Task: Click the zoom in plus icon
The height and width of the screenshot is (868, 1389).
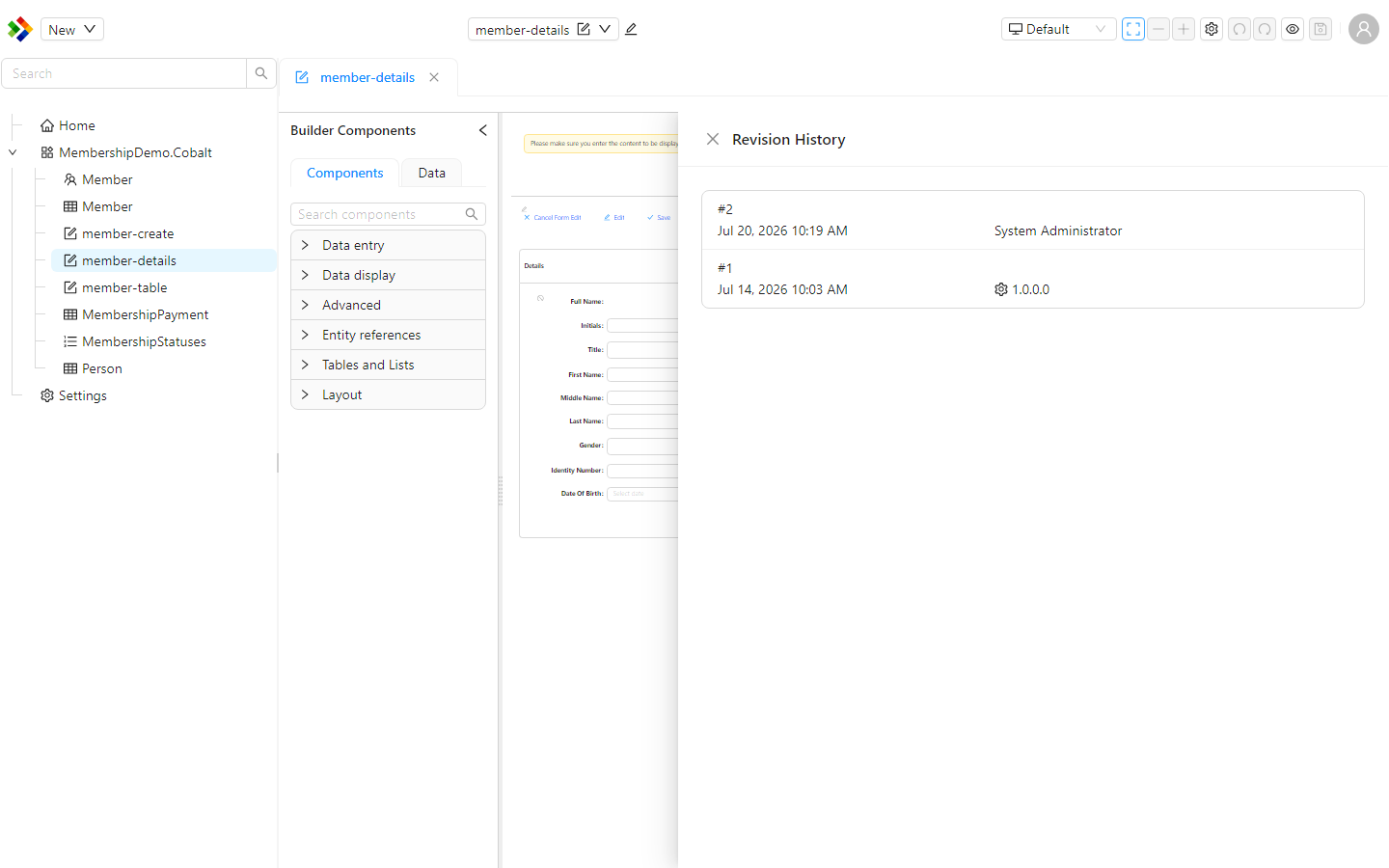Action: click(x=1184, y=29)
